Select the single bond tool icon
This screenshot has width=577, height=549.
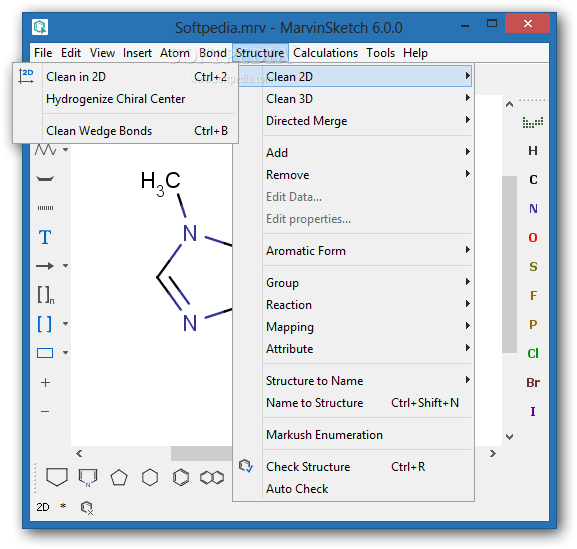45,179
